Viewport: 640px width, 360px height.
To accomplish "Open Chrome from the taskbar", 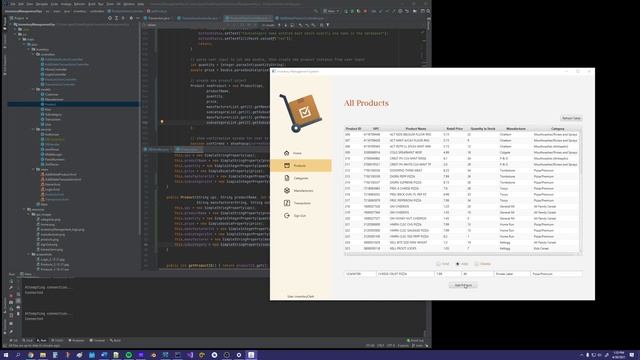I will pos(31,355).
